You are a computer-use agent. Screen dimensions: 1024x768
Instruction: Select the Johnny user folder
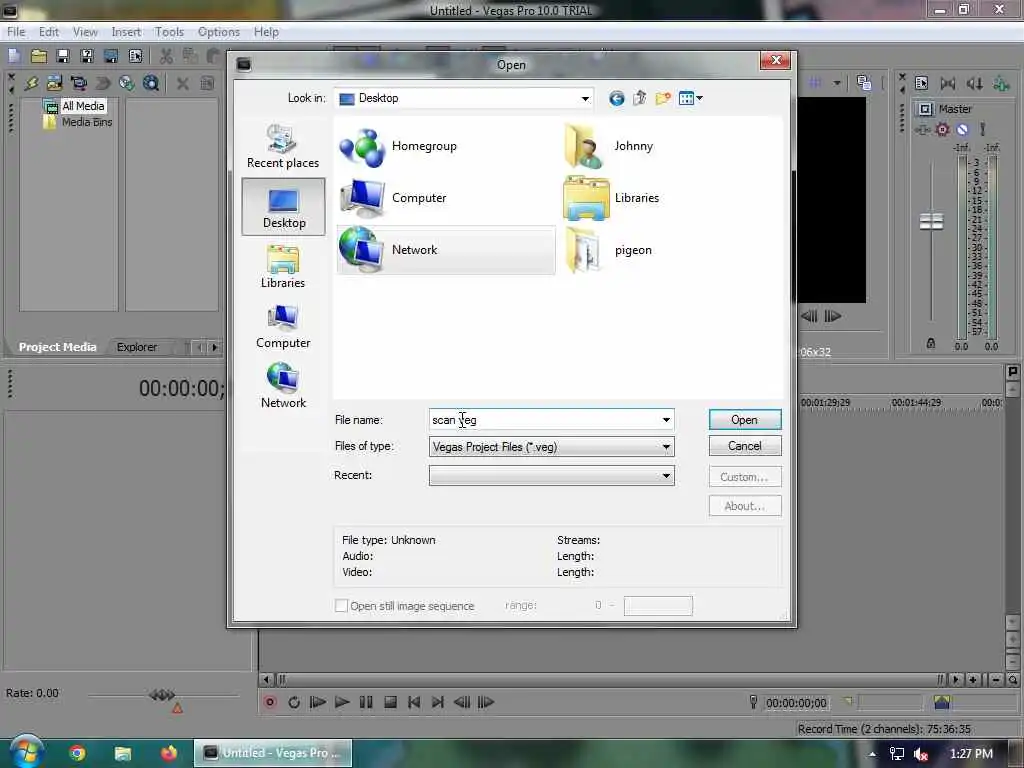(x=609, y=147)
